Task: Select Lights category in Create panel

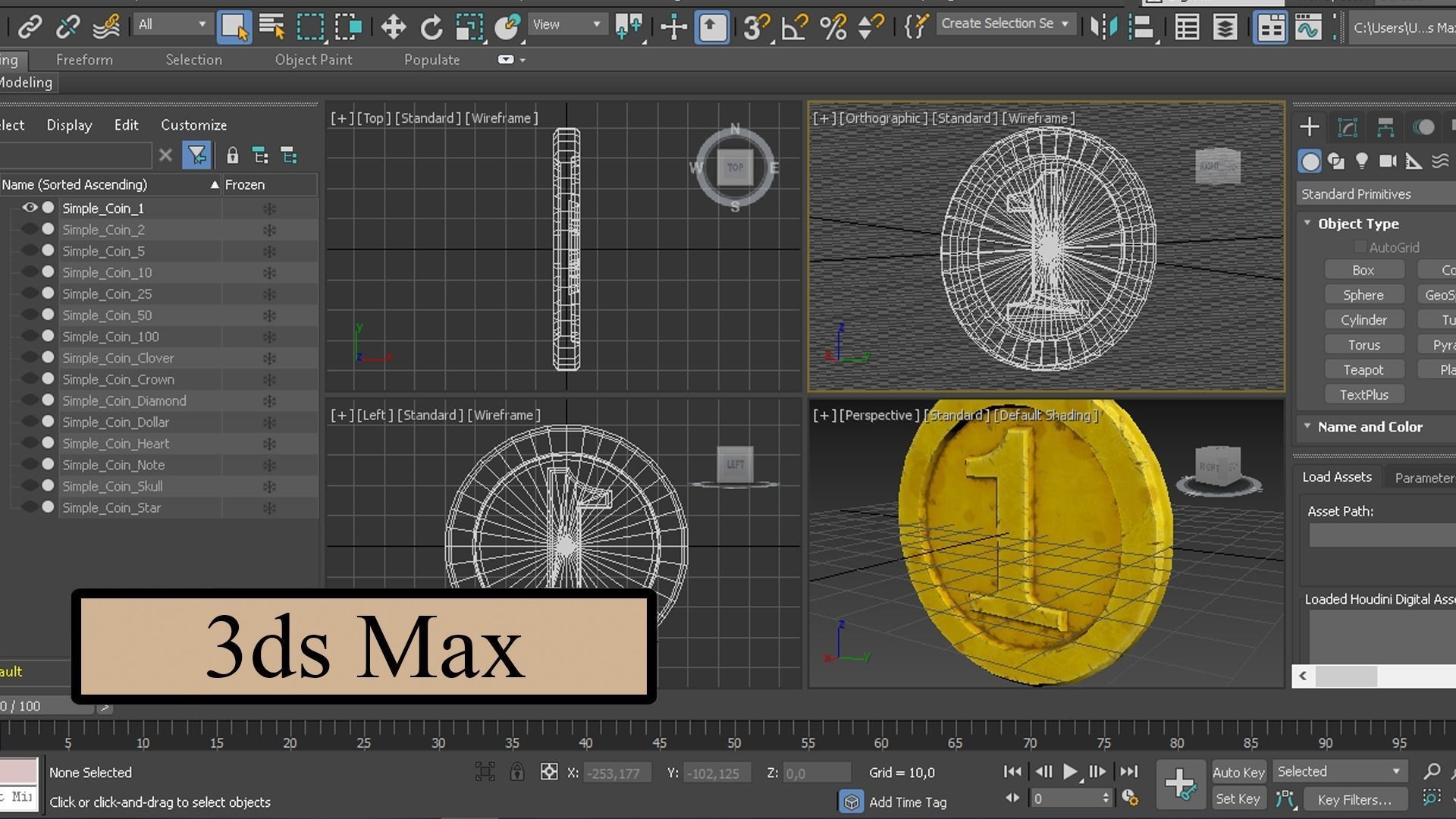Action: [x=1362, y=161]
